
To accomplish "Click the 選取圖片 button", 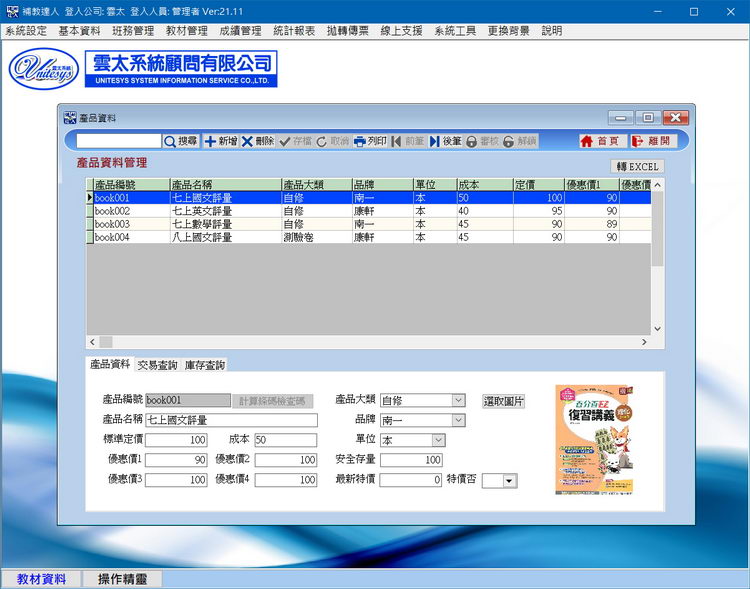I will point(504,401).
